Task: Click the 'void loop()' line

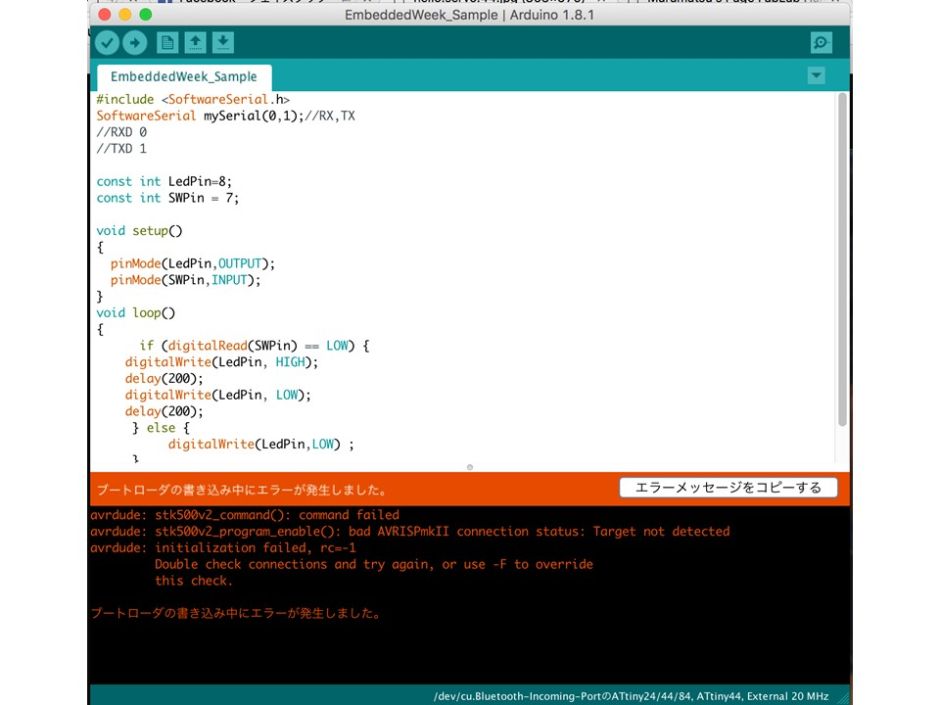Action: tap(135, 313)
